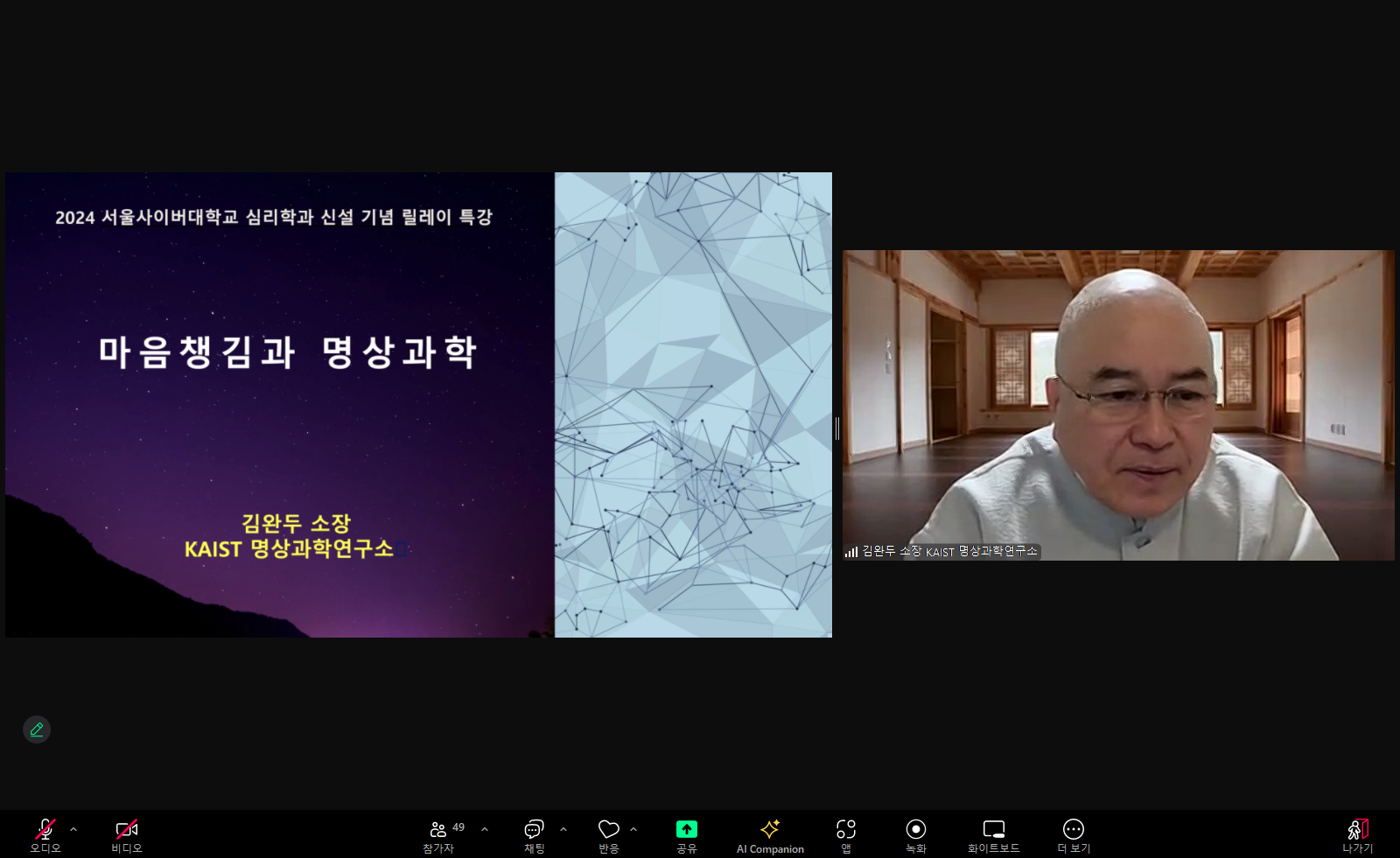This screenshot has height=858, width=1400.
Task: Click the speaker video thumbnail of 김완두 소장
Action: pyautogui.click(x=1118, y=403)
